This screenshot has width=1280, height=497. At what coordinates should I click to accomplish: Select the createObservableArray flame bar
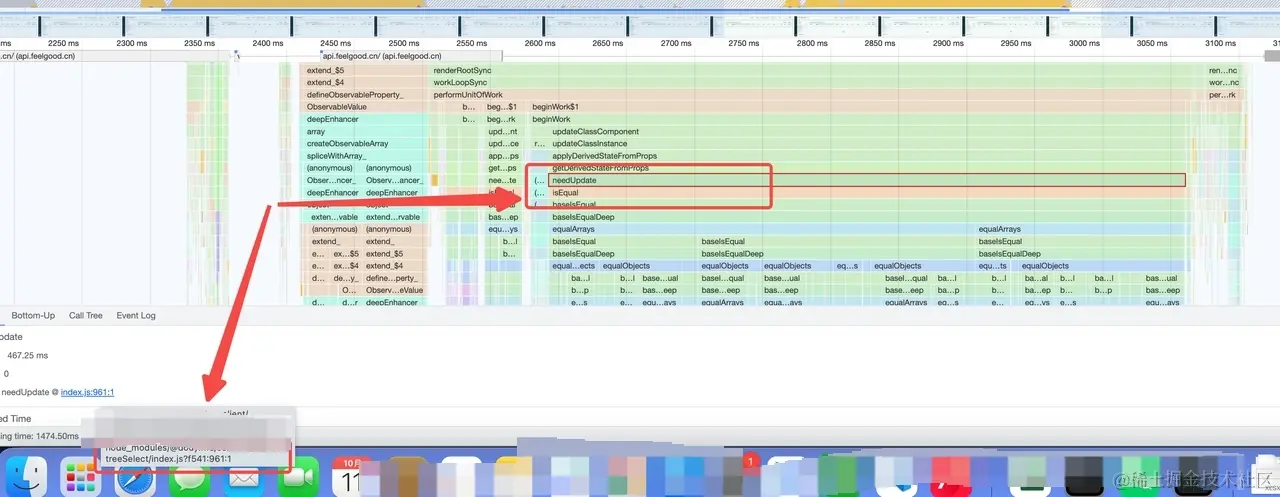[x=364, y=144]
